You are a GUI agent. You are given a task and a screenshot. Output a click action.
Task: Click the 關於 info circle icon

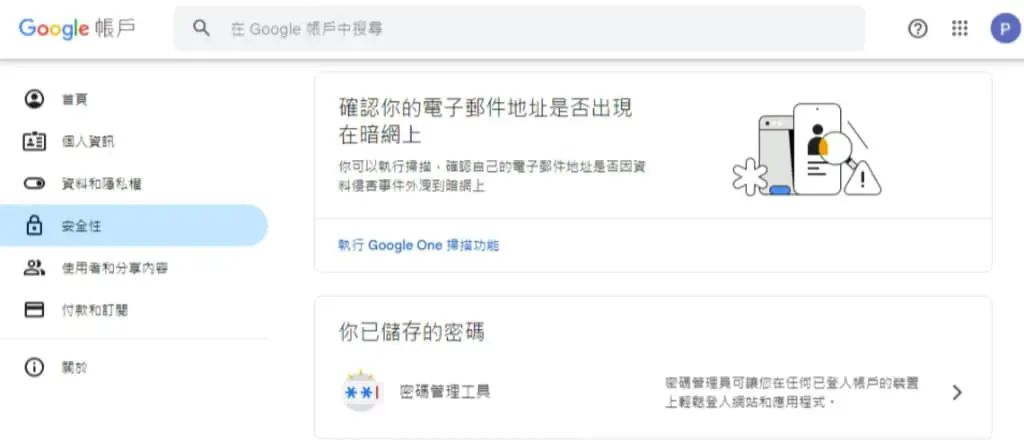[x=34, y=367]
